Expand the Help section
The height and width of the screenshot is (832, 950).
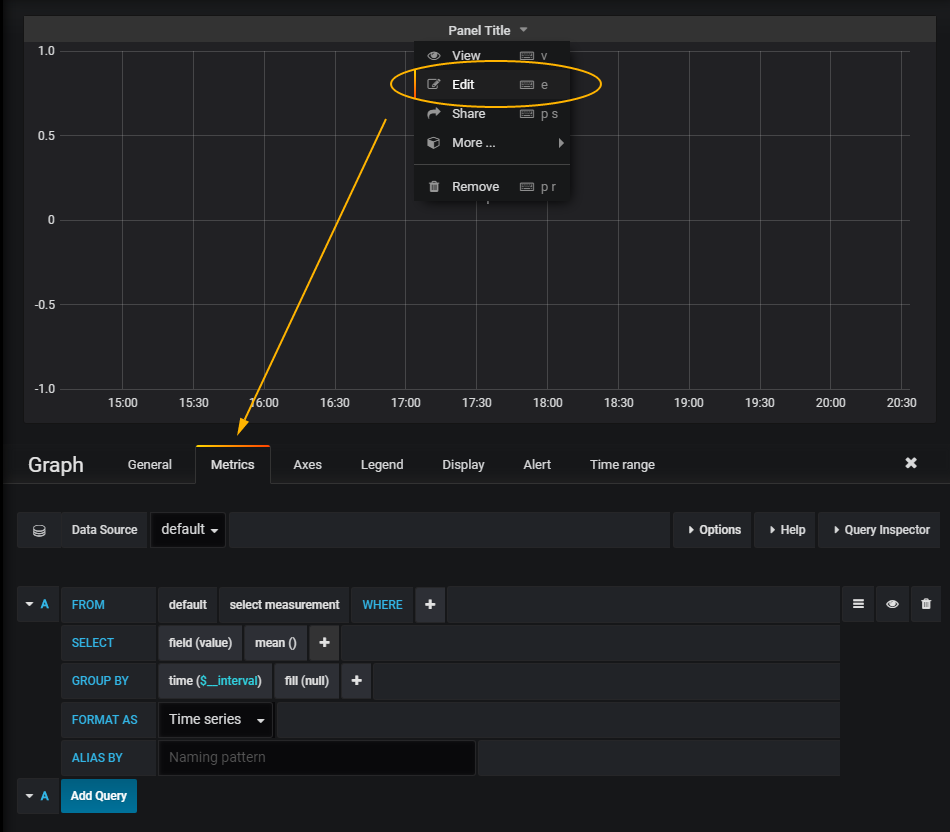tap(786, 530)
